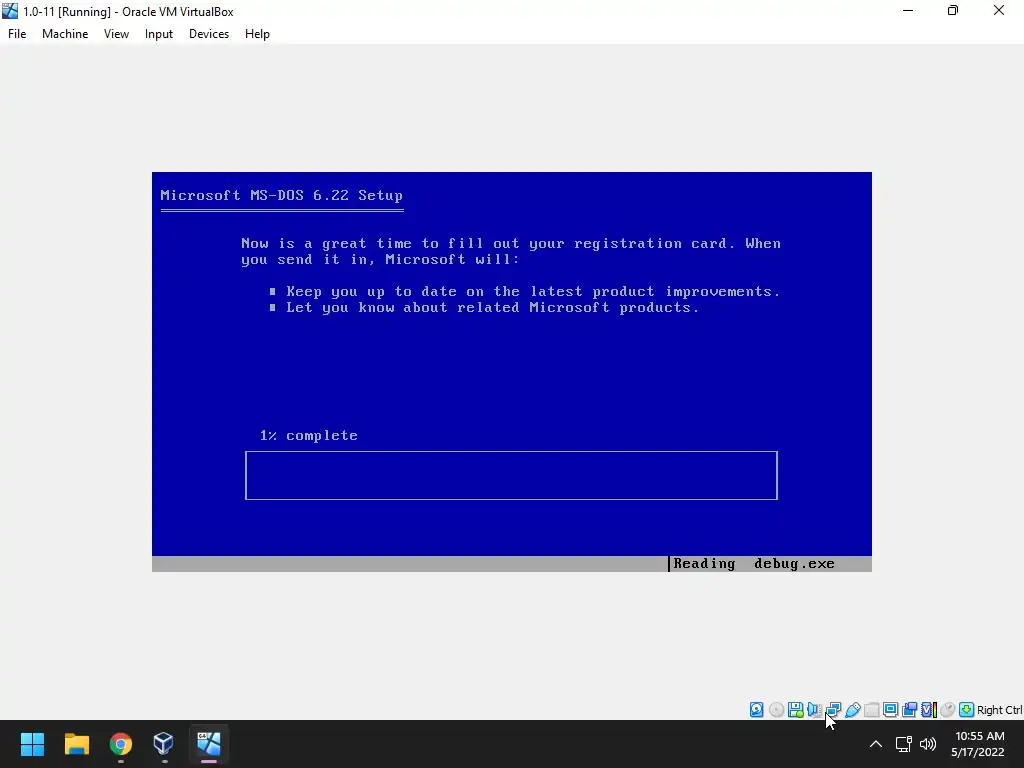Open the Help menu
This screenshot has width=1024, height=768.
[x=257, y=34]
